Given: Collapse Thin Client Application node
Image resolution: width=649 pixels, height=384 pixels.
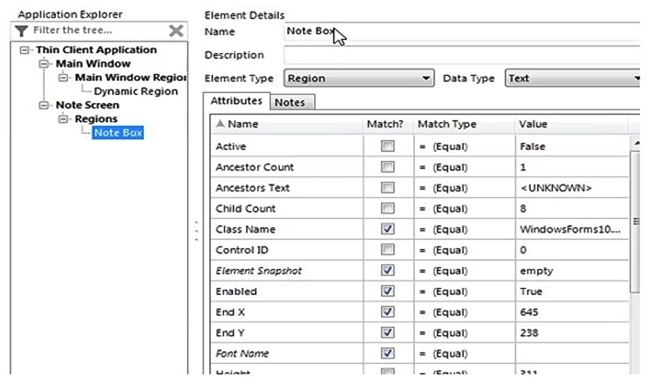Looking at the screenshot, I should [24, 50].
